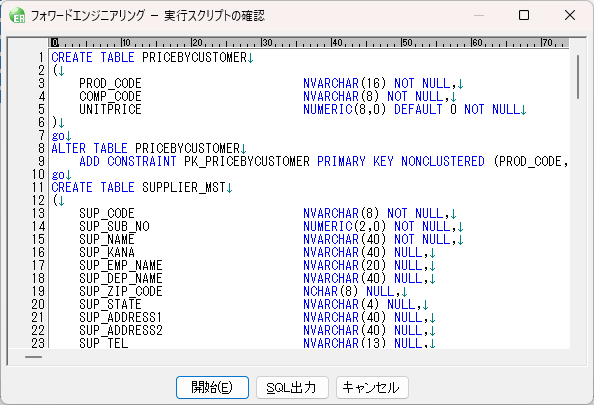594x405 pixels.
Task: Maximize the dialog window
Action: [524, 16]
